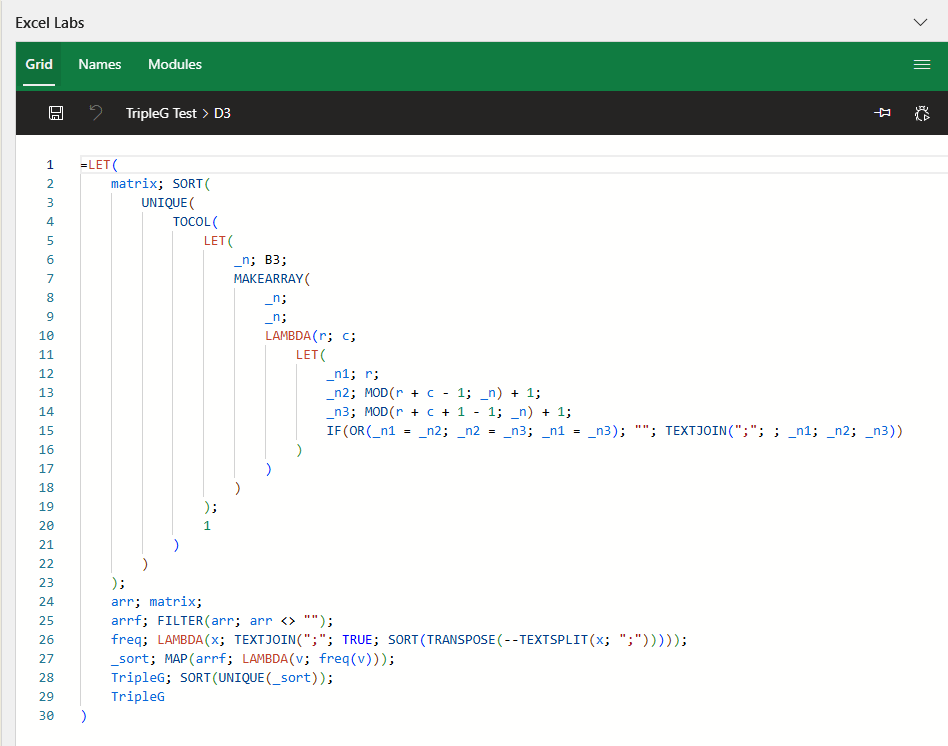The width and height of the screenshot is (948, 746).
Task: Collapse the Excel Labs pane with the chevron
Action: (x=921, y=21)
